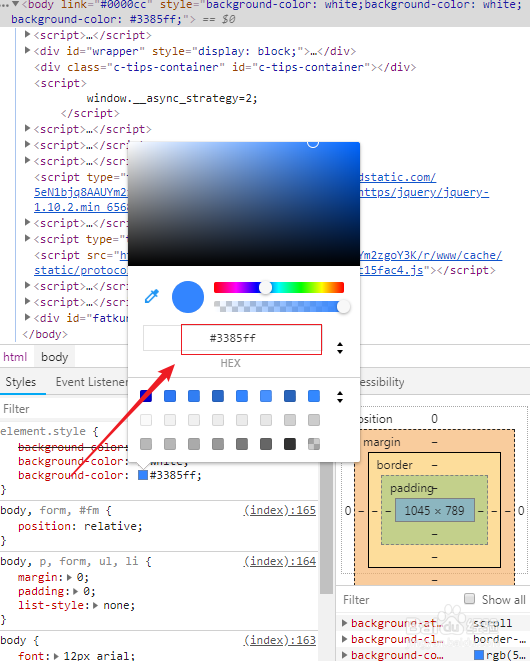
Task: Expand the padding shorthand property
Action: 76,591
